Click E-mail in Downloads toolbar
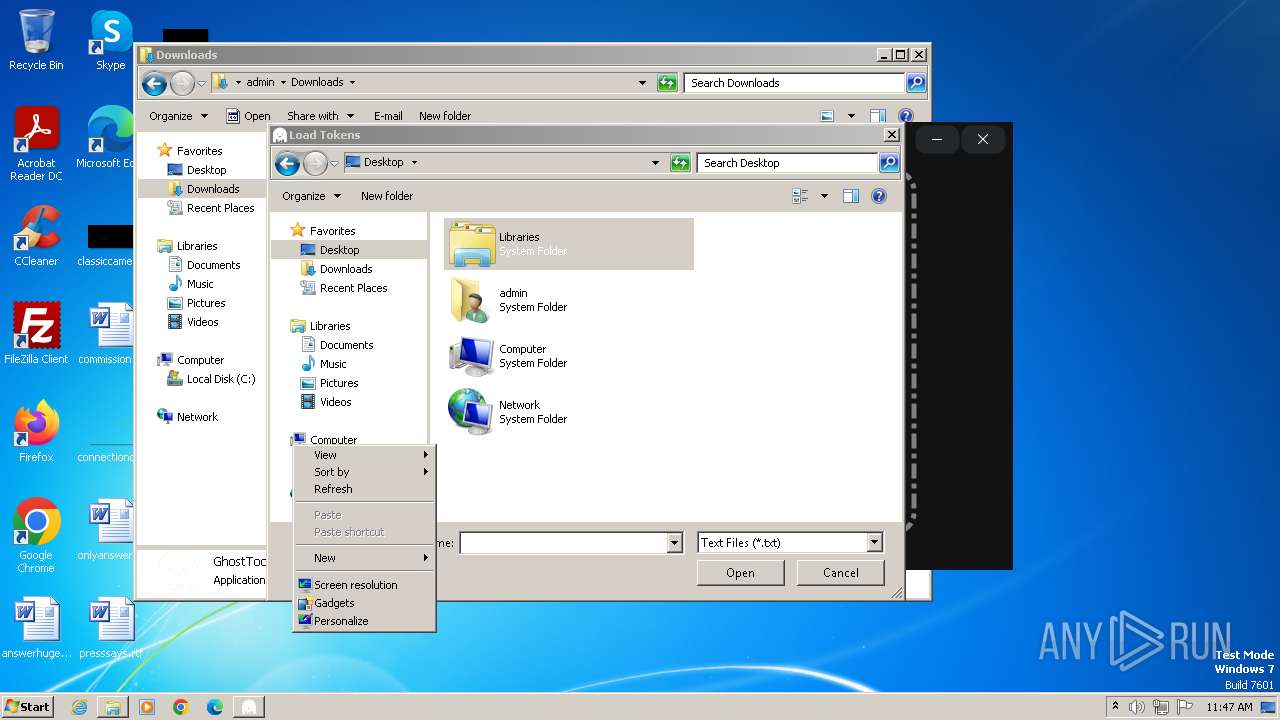The image size is (1280, 720). point(388,116)
